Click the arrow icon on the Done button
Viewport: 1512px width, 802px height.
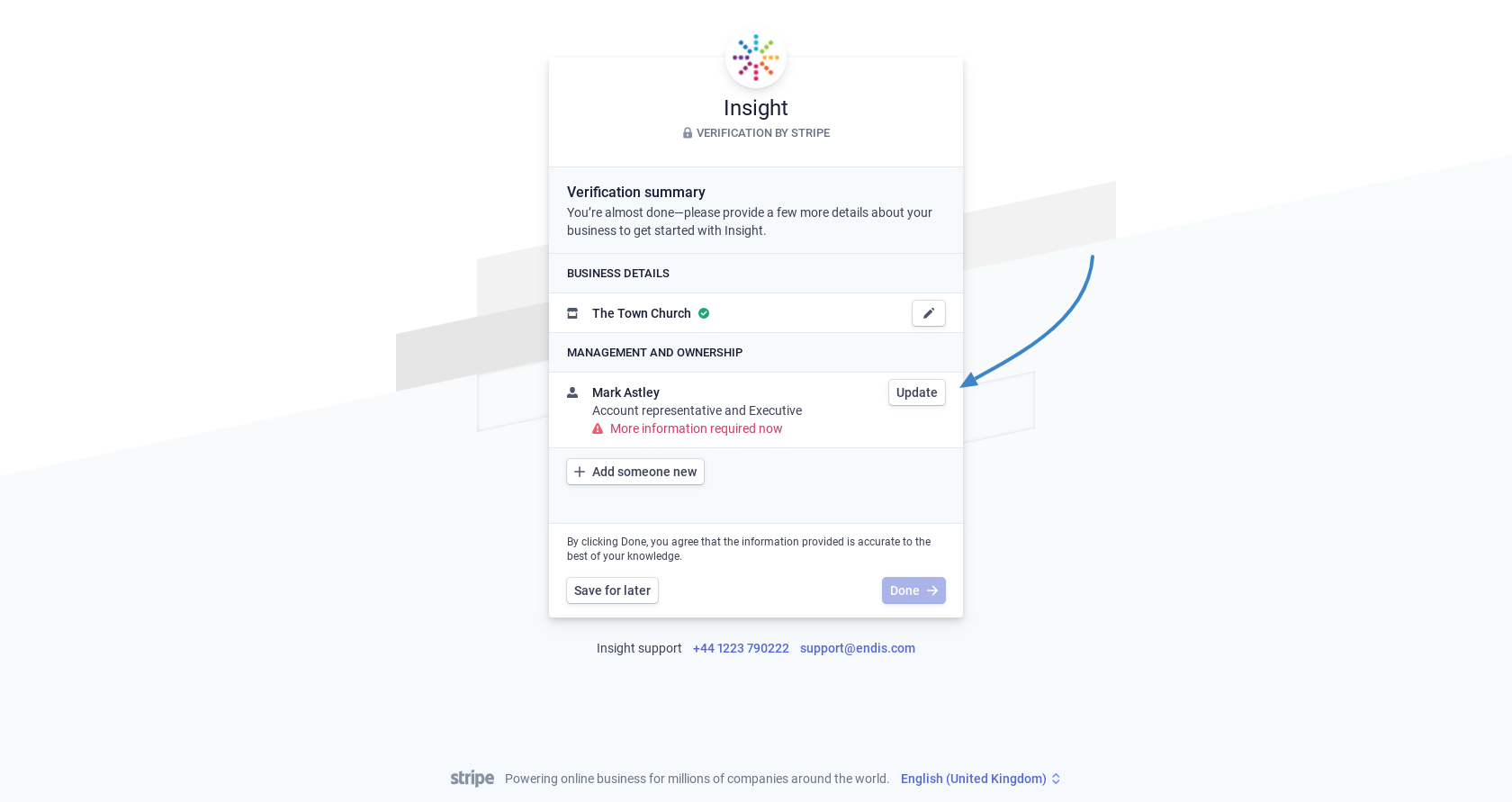tap(932, 590)
